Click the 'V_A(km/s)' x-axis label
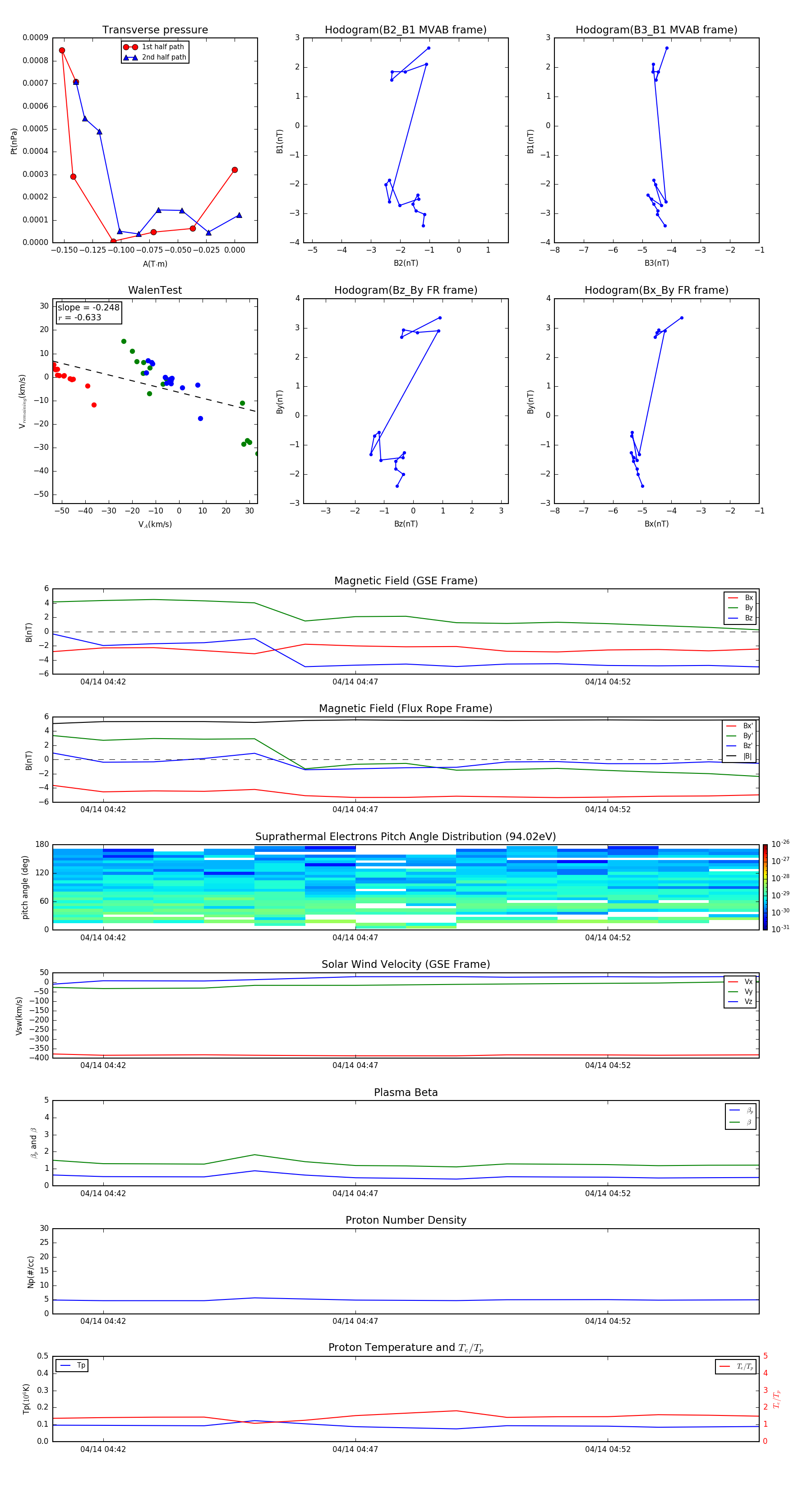812x1489 pixels. 155,525
